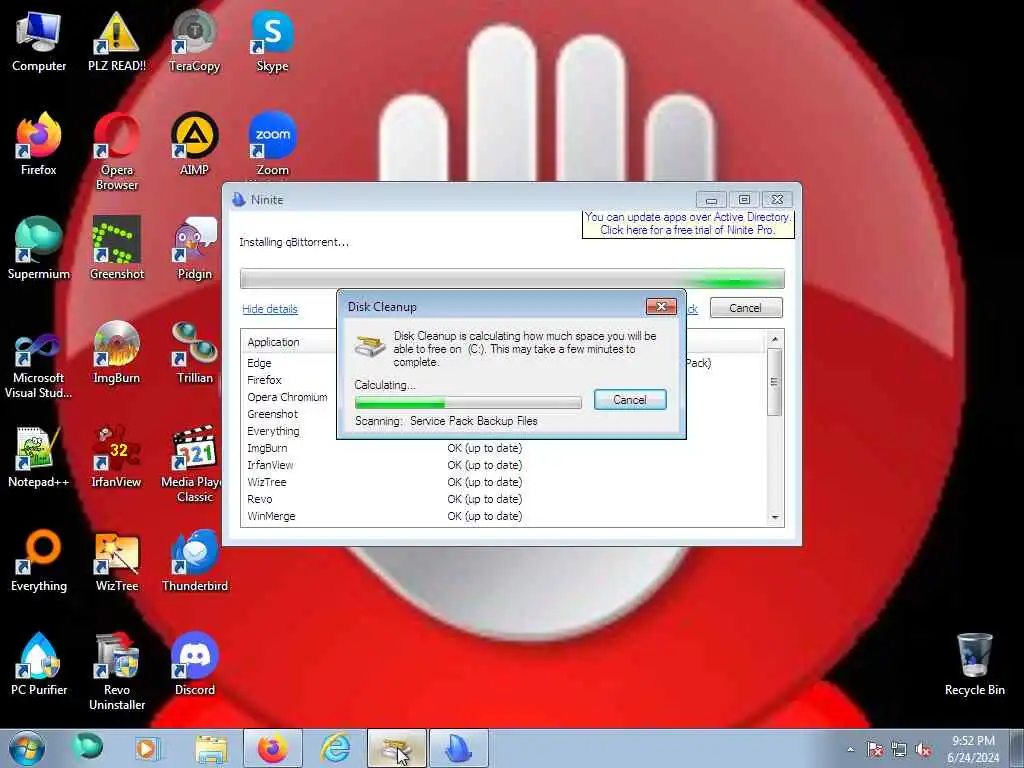The width and height of the screenshot is (1024, 768).
Task: Open the Recycle Bin
Action: tap(974, 664)
